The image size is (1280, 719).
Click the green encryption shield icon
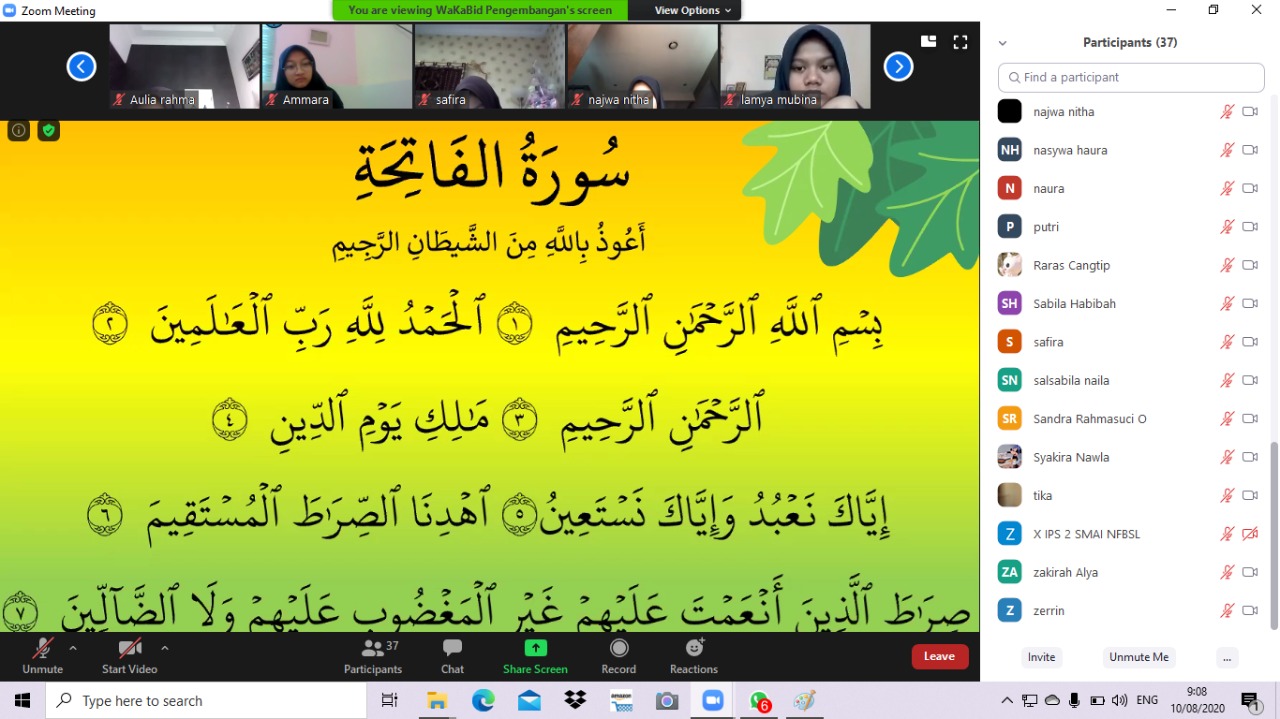48,130
